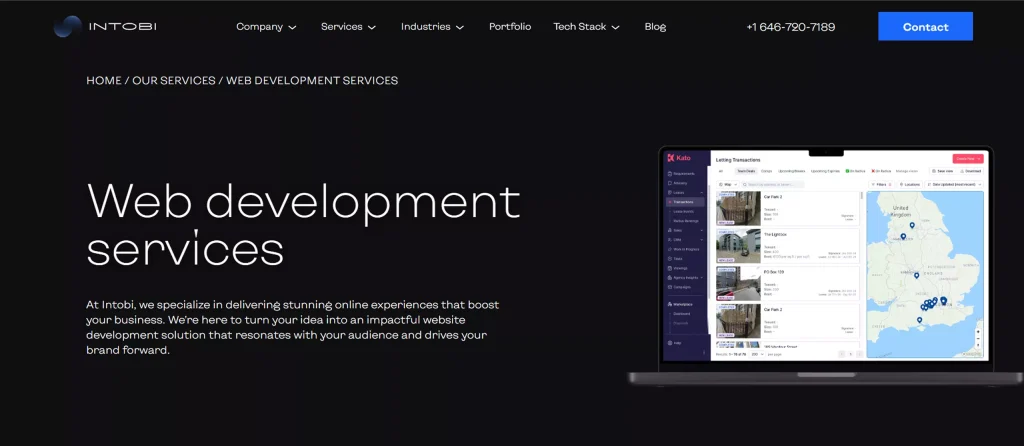Expand the Company dropdown menu
Viewport: 1024px width, 446px height.
(266, 27)
